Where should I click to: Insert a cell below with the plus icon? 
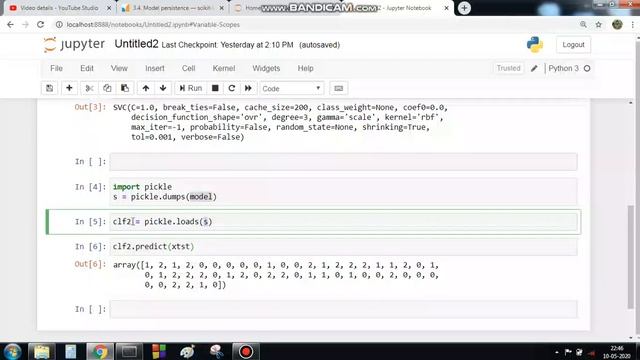[69, 88]
